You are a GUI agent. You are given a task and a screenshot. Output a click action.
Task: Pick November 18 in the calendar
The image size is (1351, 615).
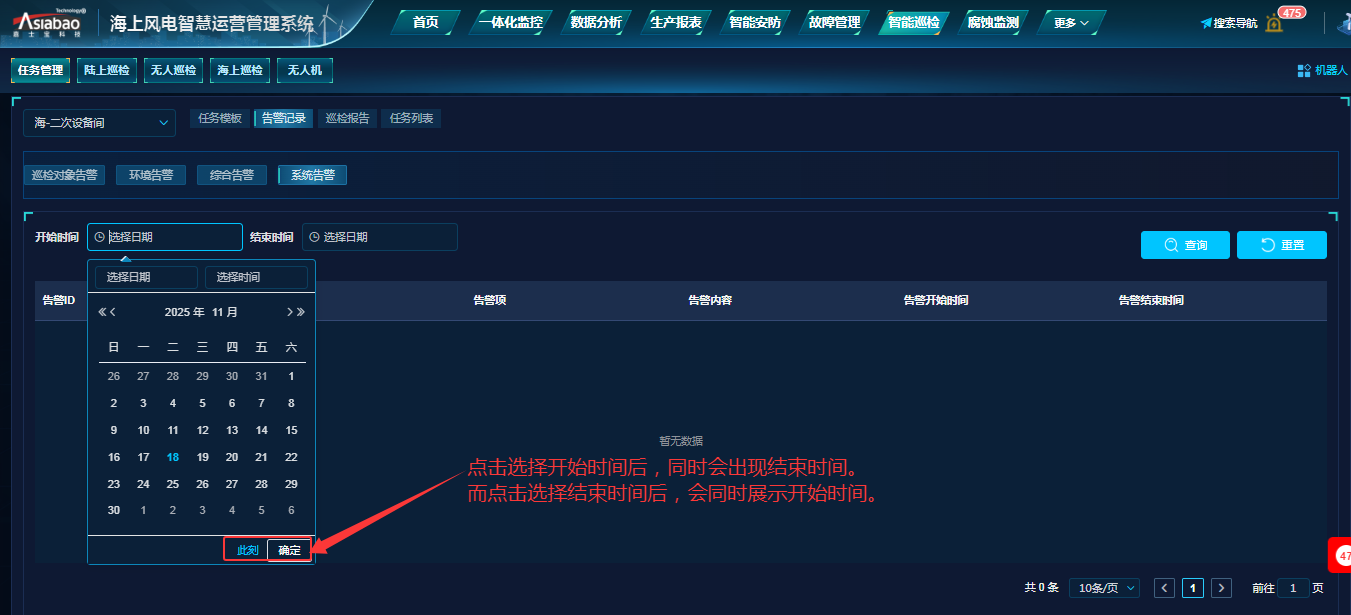pyautogui.click(x=173, y=457)
